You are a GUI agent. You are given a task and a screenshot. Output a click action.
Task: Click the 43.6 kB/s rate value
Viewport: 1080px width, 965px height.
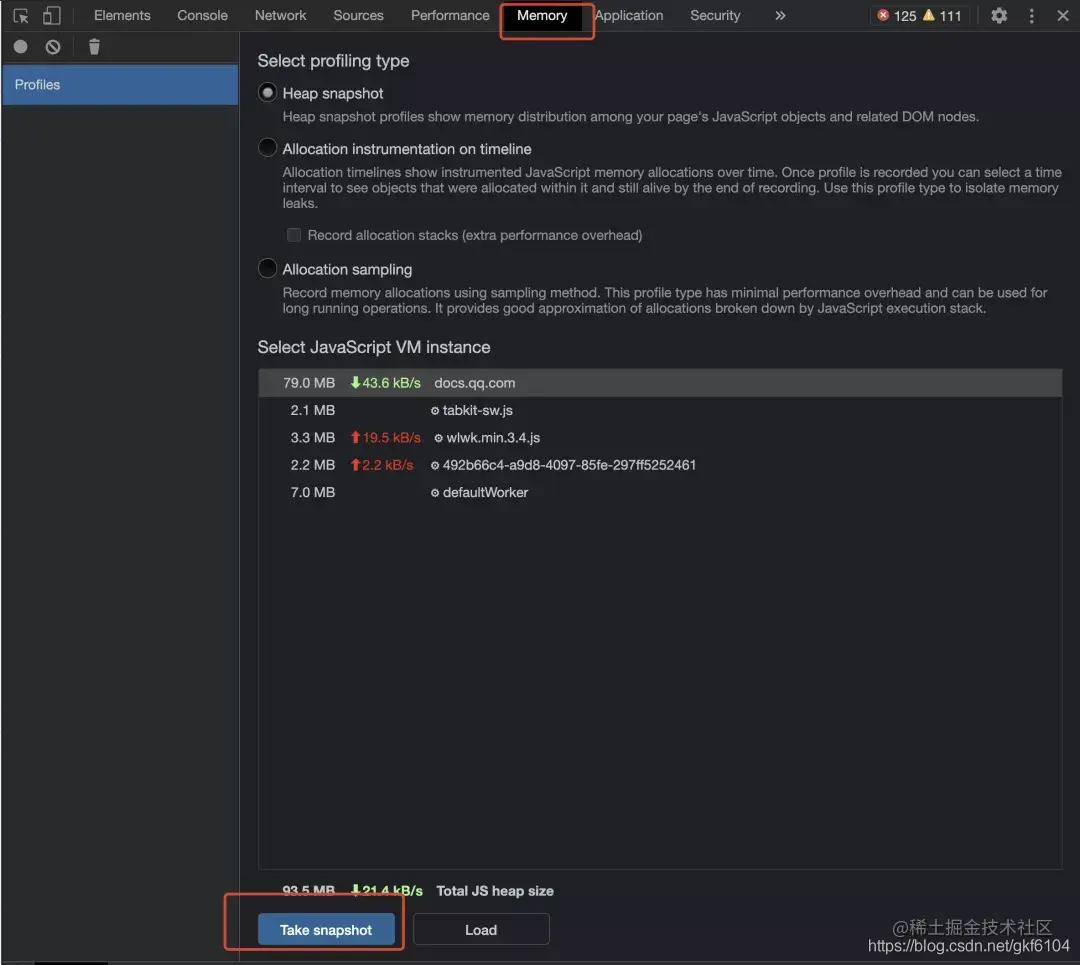pyautogui.click(x=386, y=382)
